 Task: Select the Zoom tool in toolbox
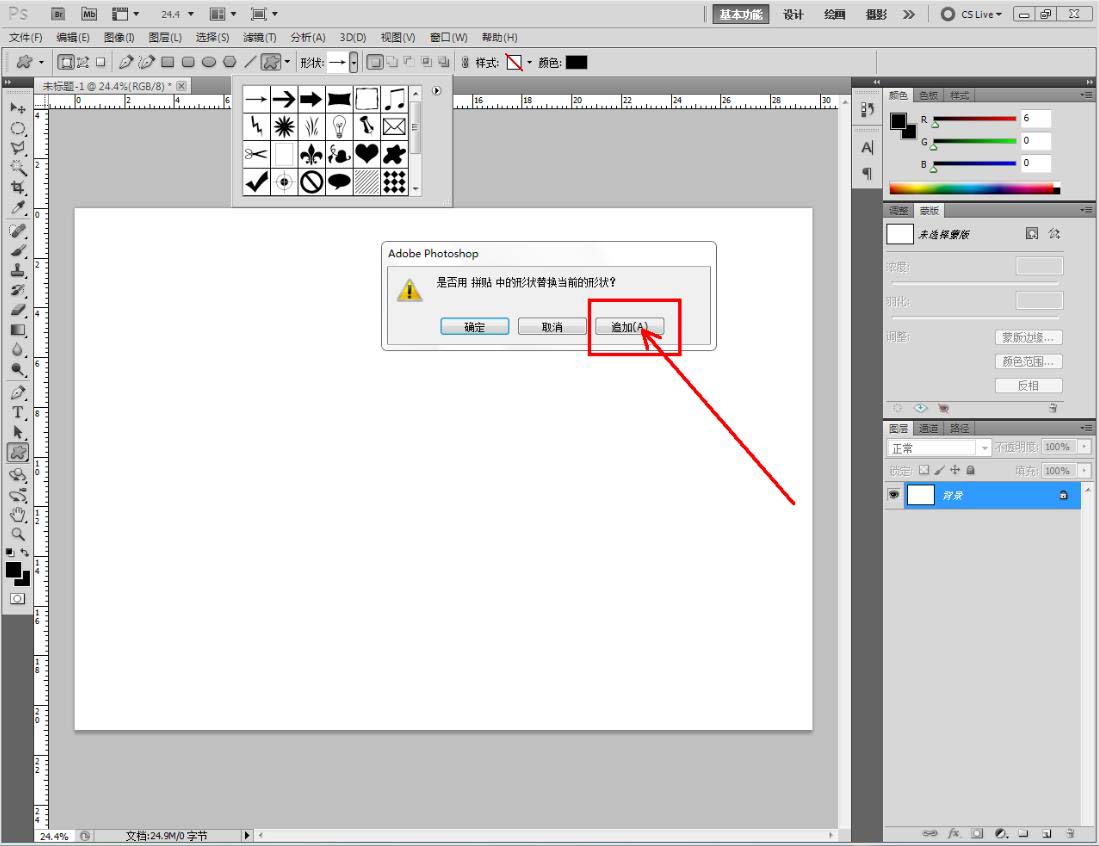(18, 535)
